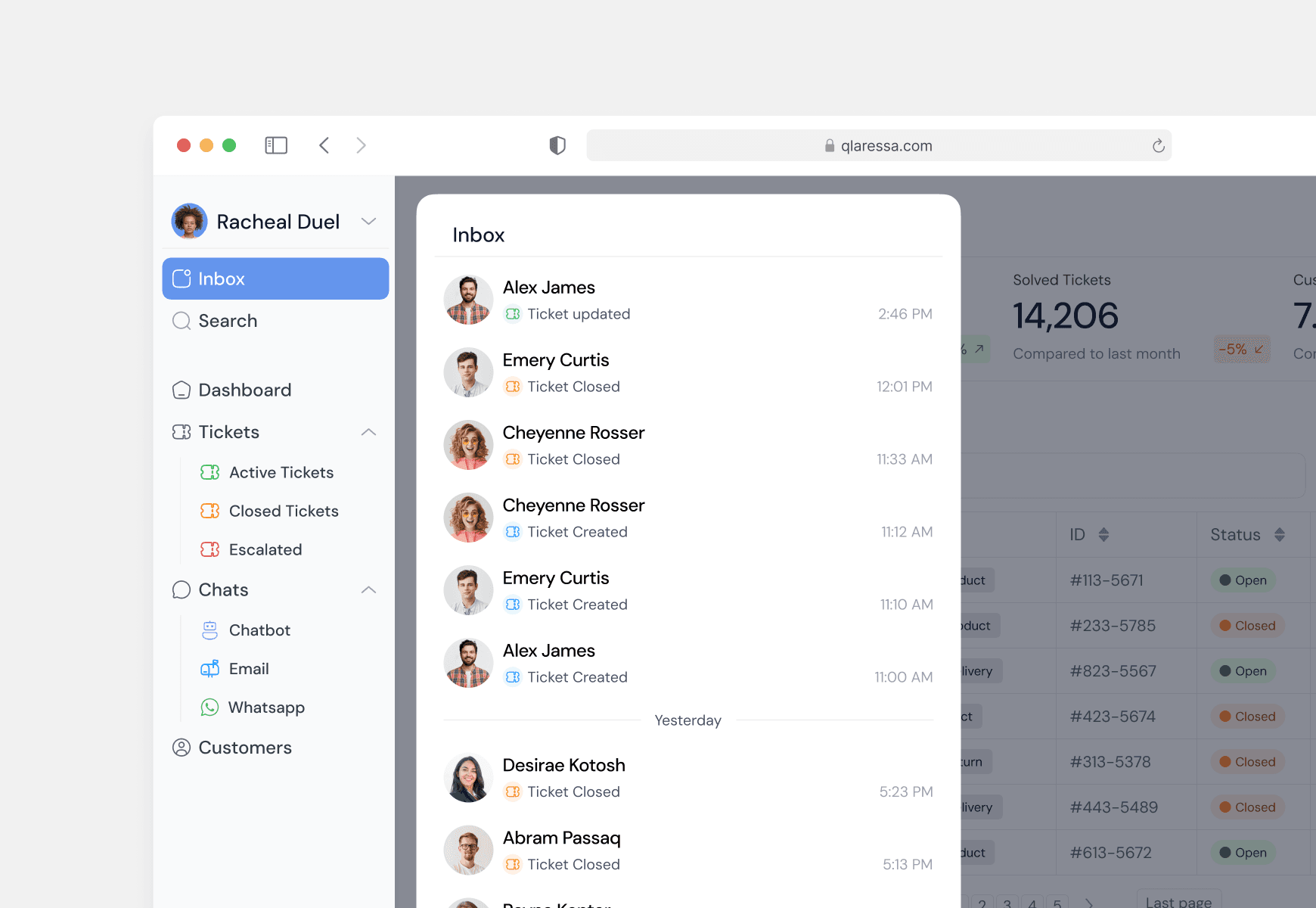Click the Search magnifier icon
This screenshot has height=908, width=1316.
coord(182,321)
